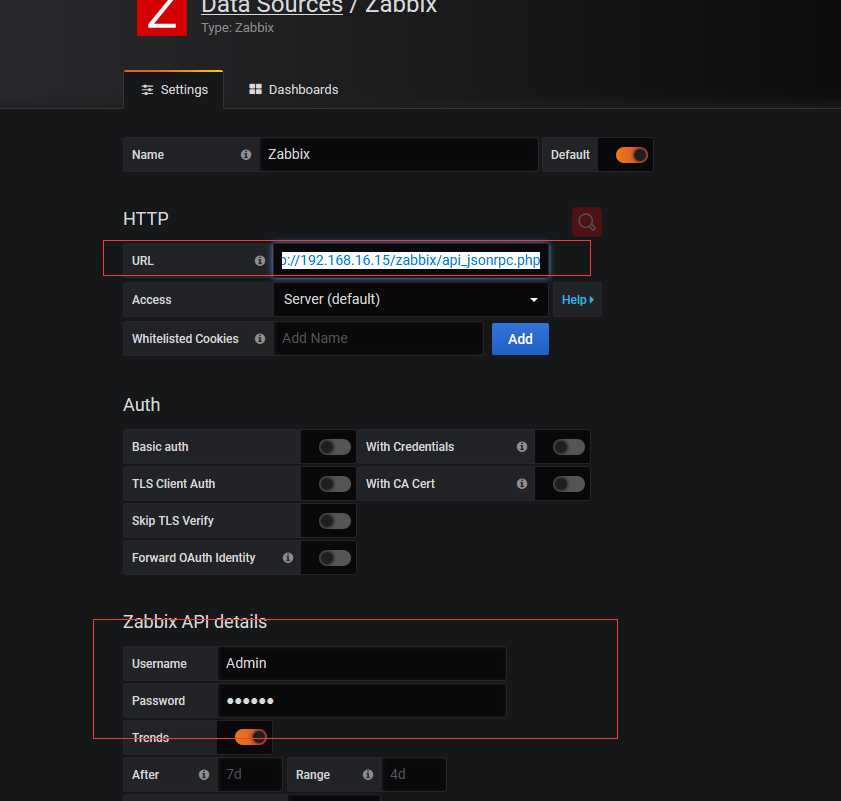The height and width of the screenshot is (801, 841).
Task: Click the With Credentials info icon
Action: [522, 446]
